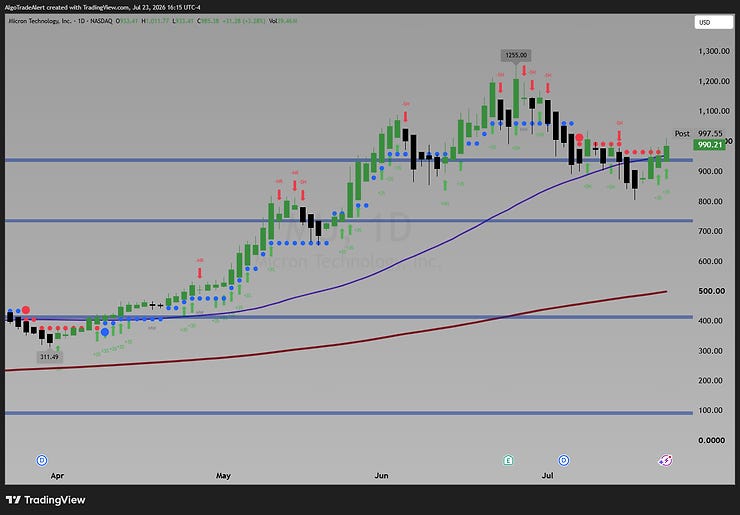Click the 311.49 low price label
Screen dimensions: 740x515
pyautogui.click(x=49, y=357)
